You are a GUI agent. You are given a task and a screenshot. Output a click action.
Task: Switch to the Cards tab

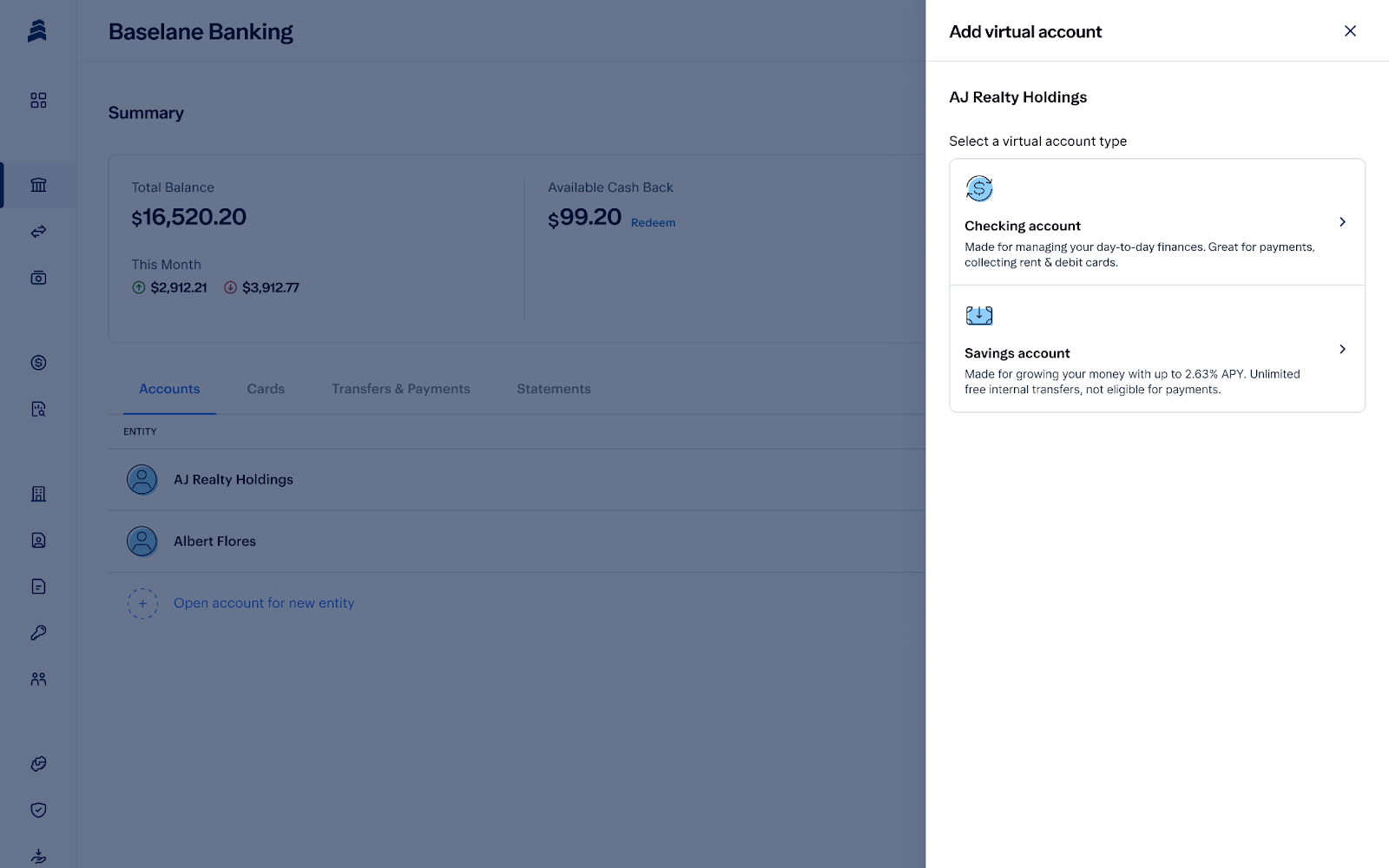point(266,389)
